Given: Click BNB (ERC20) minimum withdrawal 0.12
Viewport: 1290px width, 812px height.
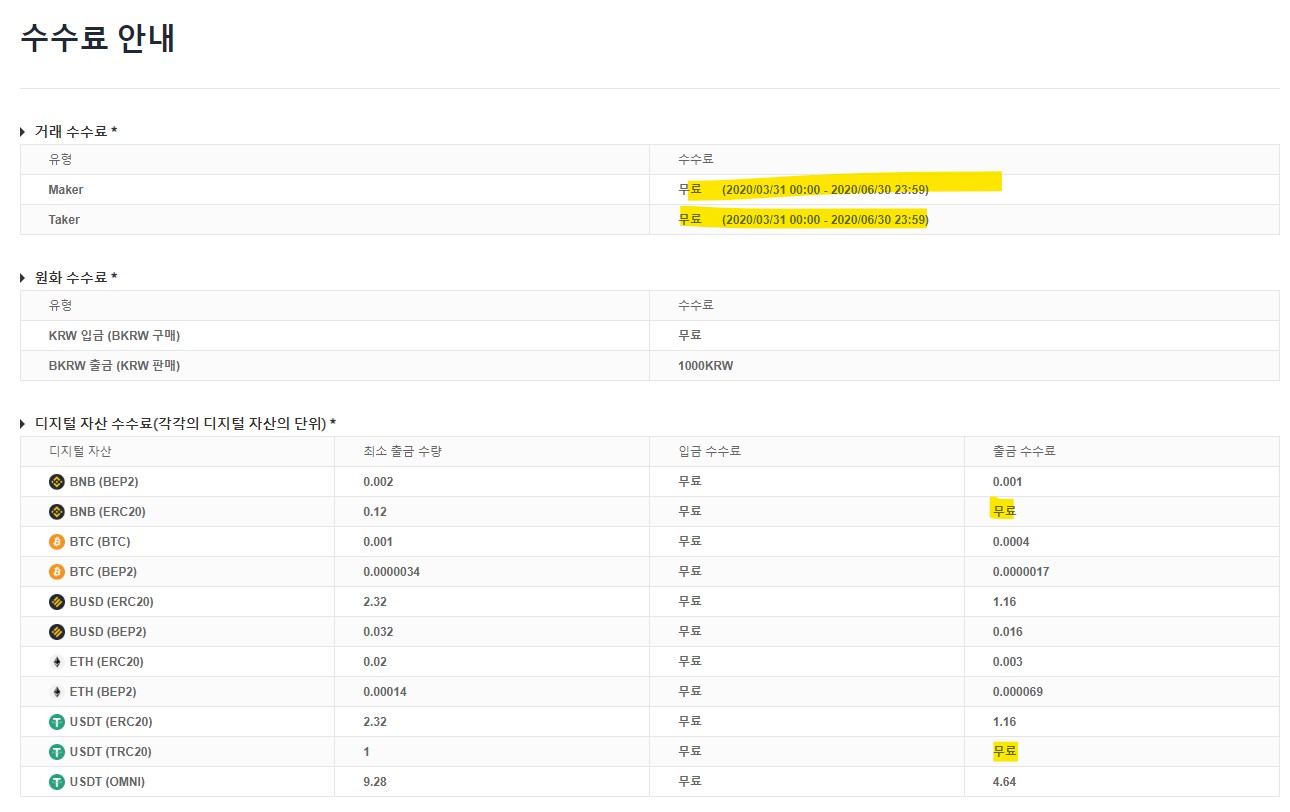Looking at the screenshot, I should (375, 511).
